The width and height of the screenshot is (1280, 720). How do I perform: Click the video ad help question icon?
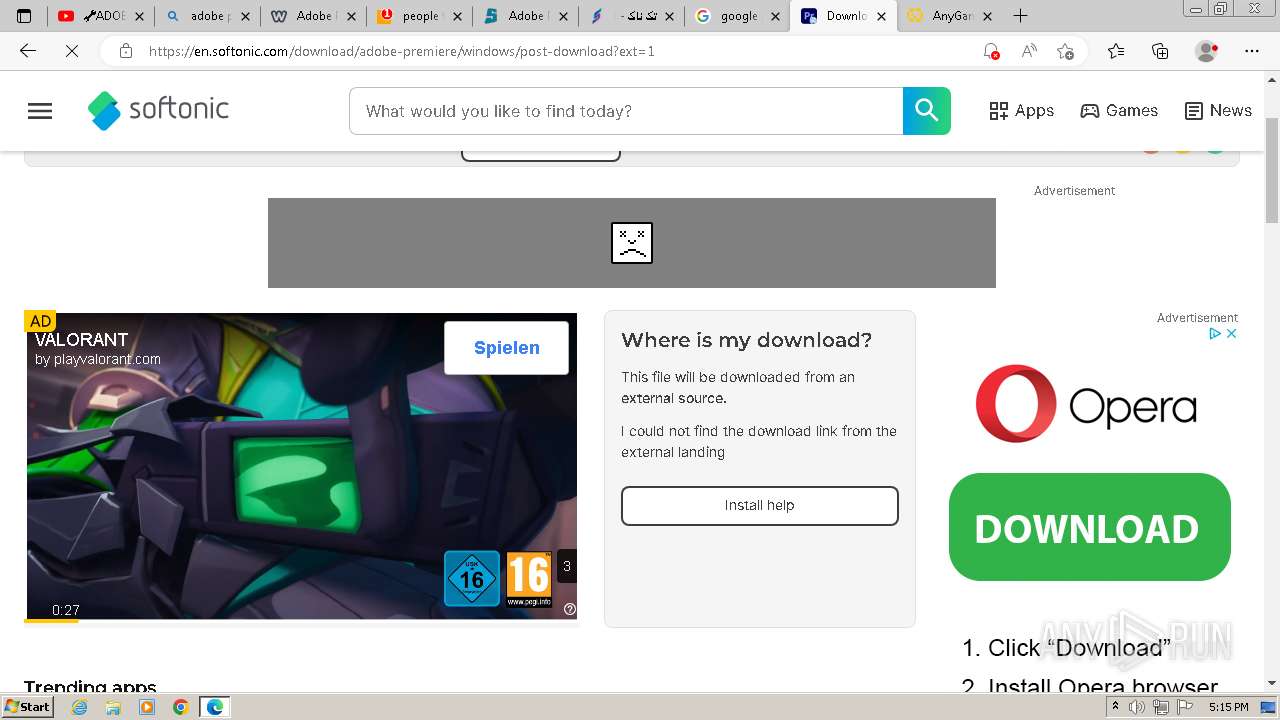point(570,609)
